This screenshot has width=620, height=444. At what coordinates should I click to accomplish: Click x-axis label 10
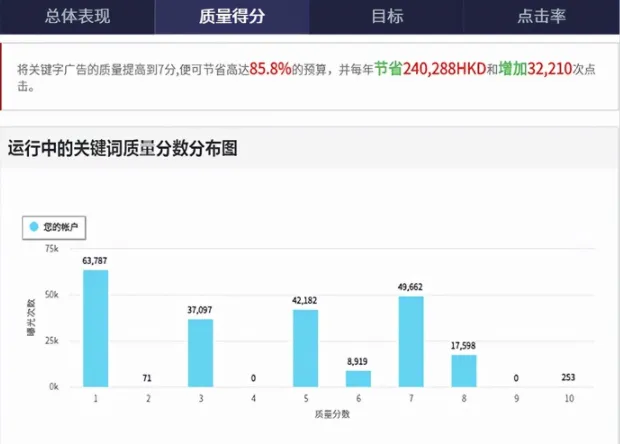click(569, 399)
